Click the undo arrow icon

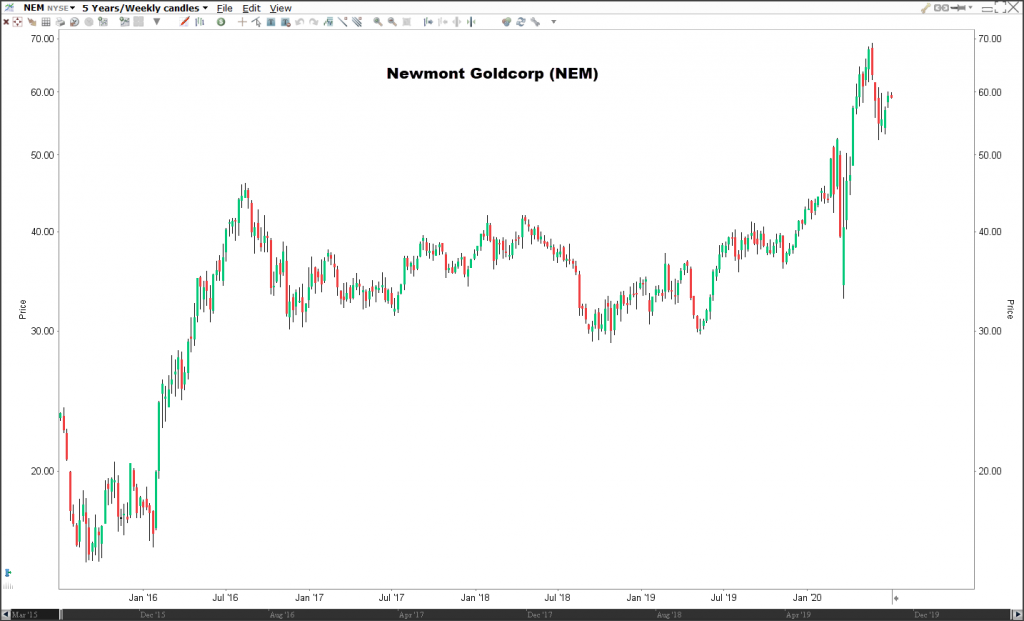coord(300,22)
